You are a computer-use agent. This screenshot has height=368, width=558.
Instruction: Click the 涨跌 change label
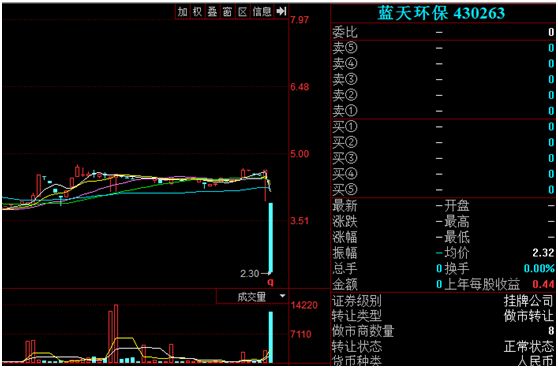click(345, 222)
